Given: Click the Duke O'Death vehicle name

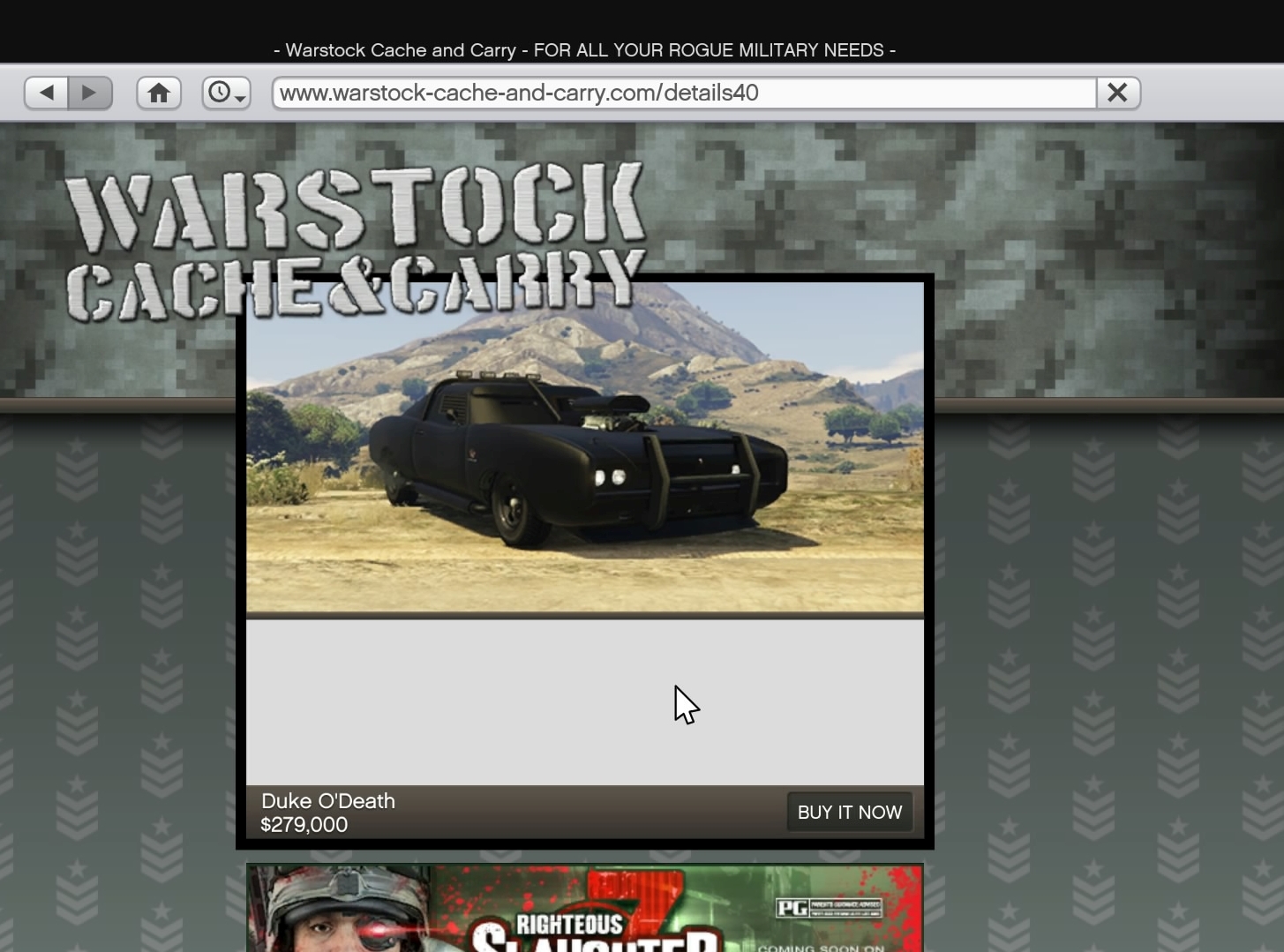Looking at the screenshot, I should [328, 801].
